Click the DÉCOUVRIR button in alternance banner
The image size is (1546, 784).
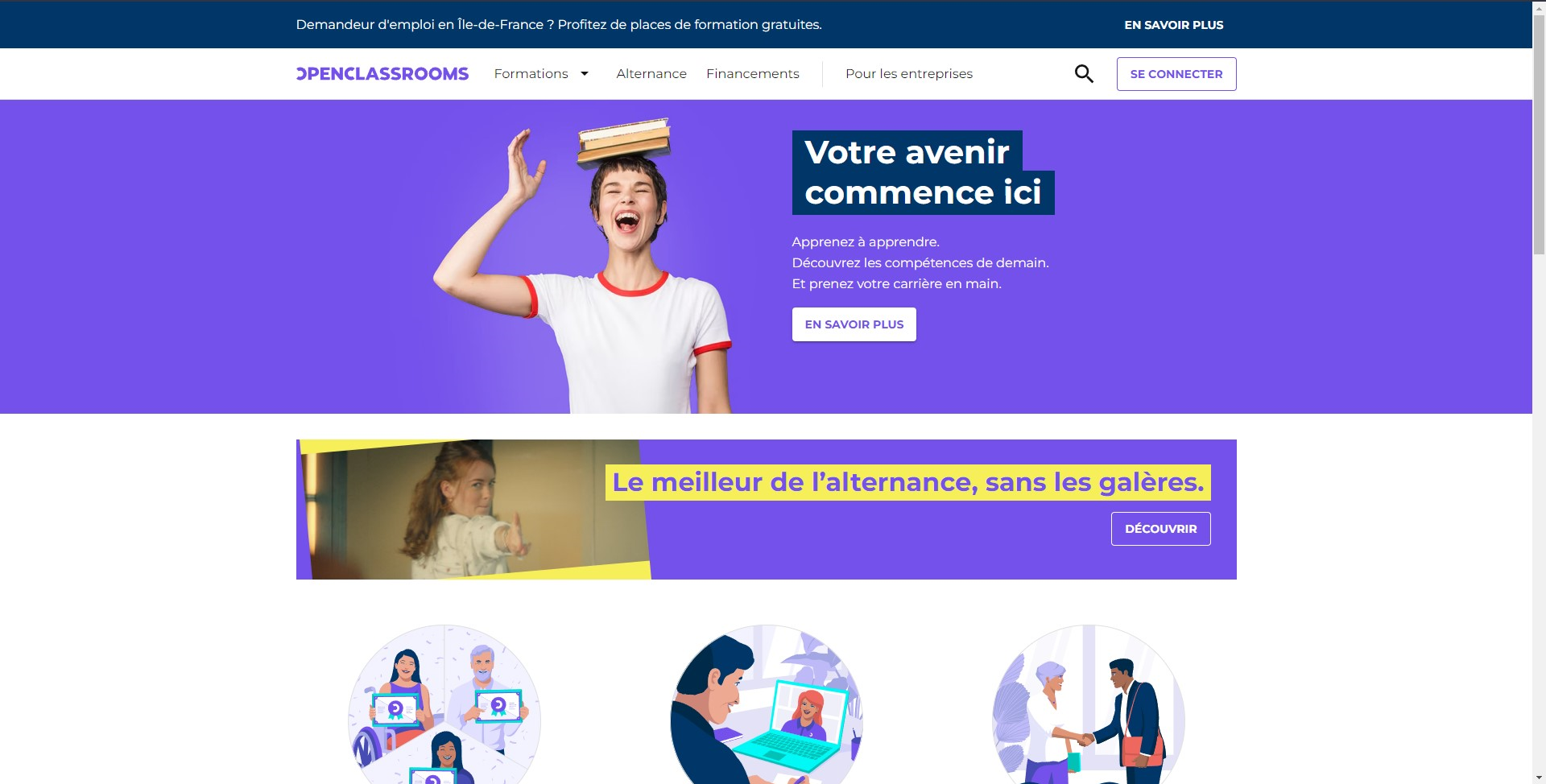1161,529
